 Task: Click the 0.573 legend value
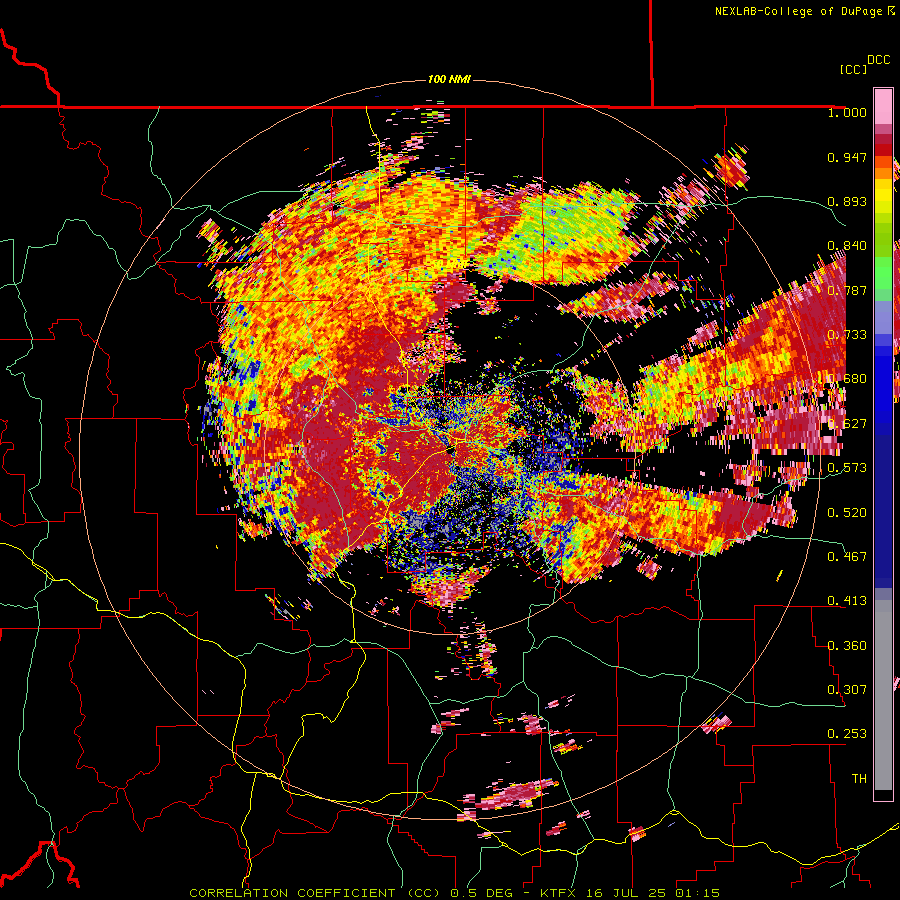pos(847,468)
